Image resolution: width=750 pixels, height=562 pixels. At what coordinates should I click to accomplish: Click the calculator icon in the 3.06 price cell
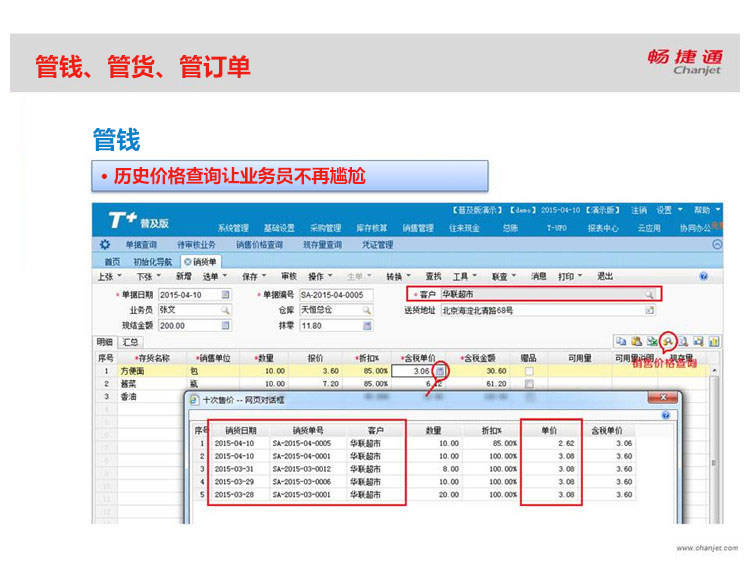pyautogui.click(x=440, y=371)
